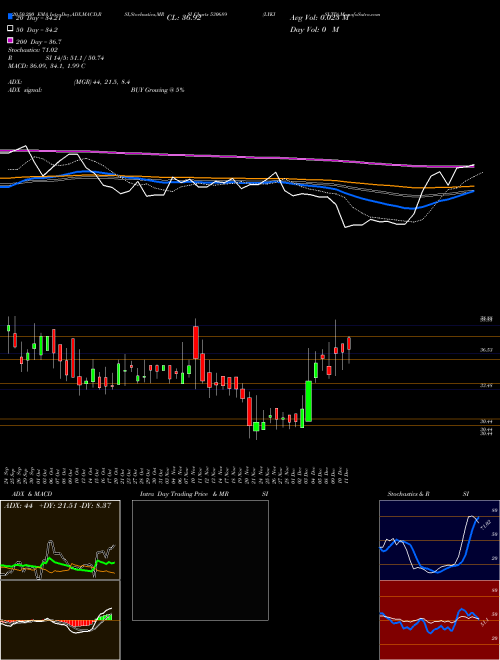Click the MACD histogram panel
The height and width of the screenshot is (660, 500).
60,620
